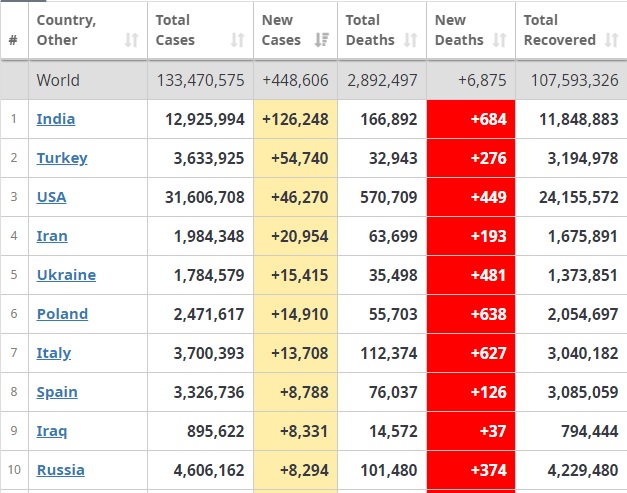627x493 pixels.
Task: Click the Spain link
Action: pyautogui.click(x=57, y=392)
